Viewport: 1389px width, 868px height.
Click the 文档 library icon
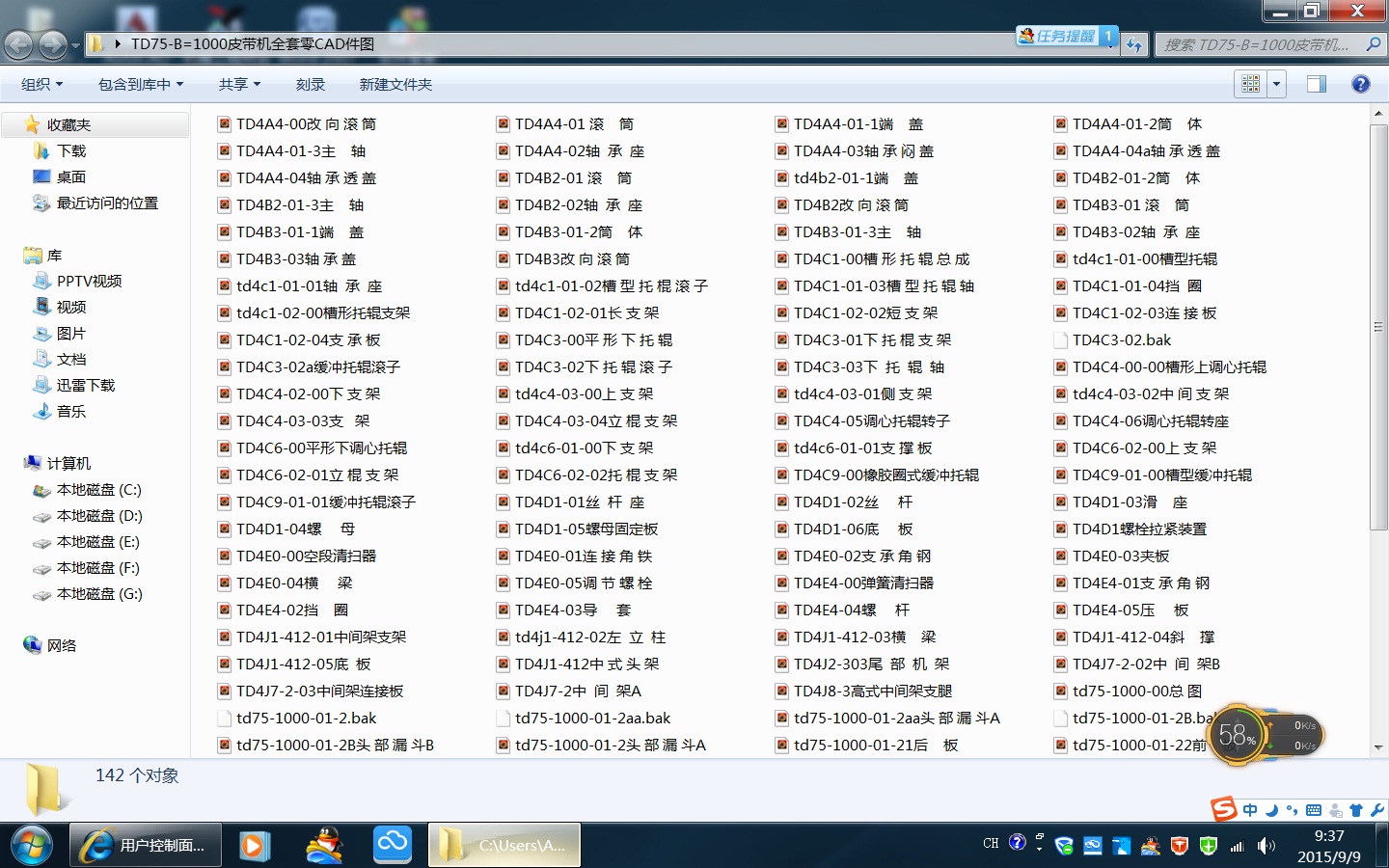click(41, 359)
